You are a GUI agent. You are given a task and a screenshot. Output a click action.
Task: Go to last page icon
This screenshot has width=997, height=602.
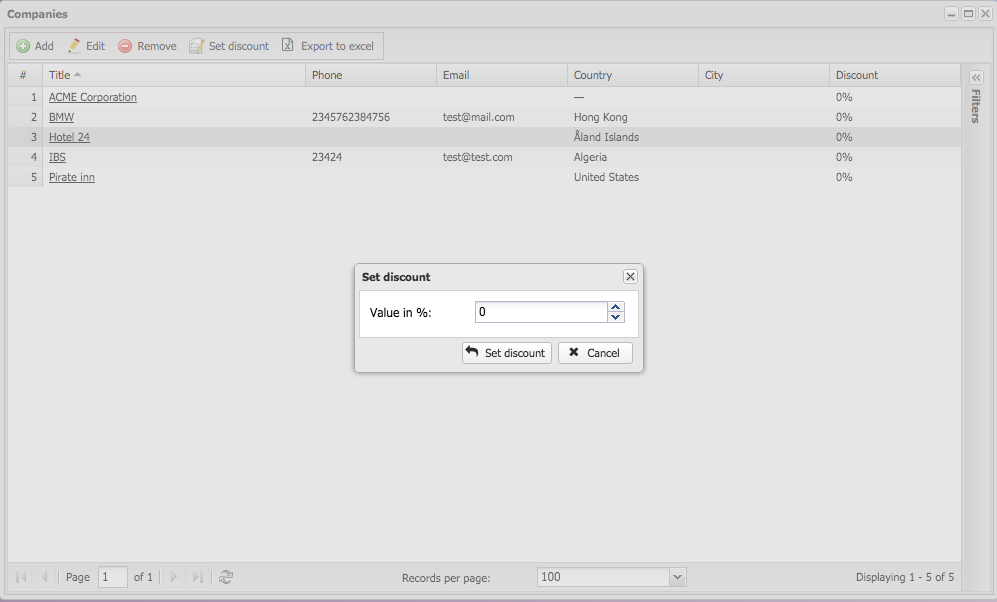tap(198, 577)
